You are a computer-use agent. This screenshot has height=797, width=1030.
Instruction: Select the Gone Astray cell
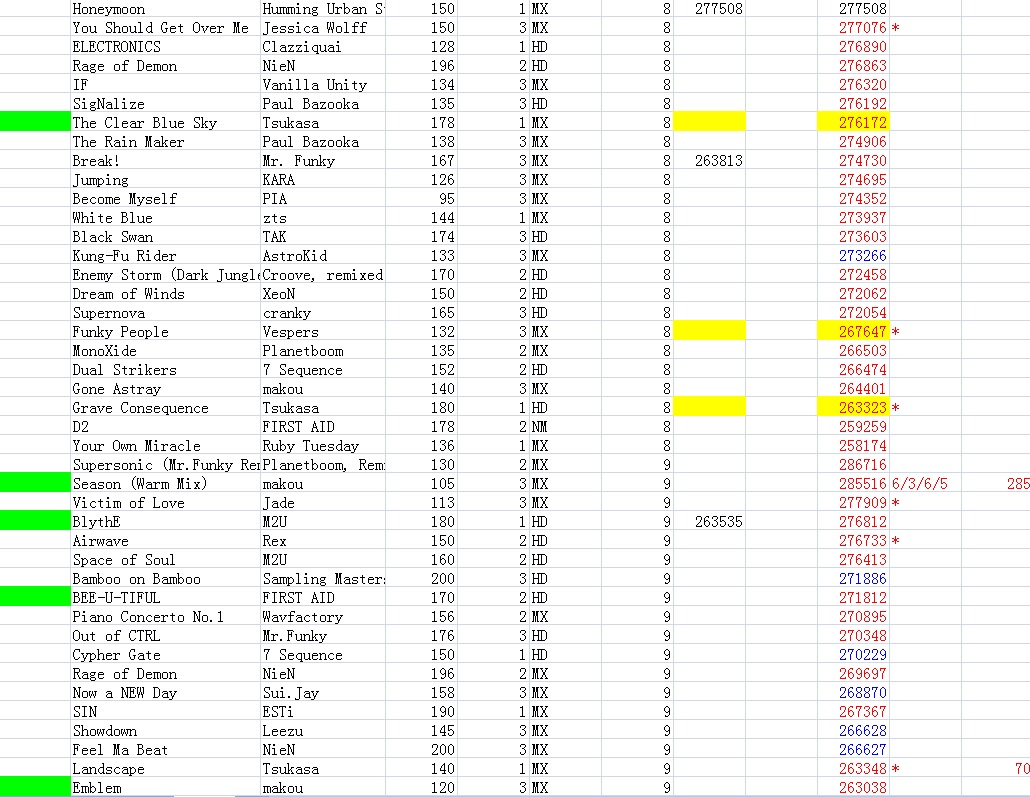tap(165, 389)
